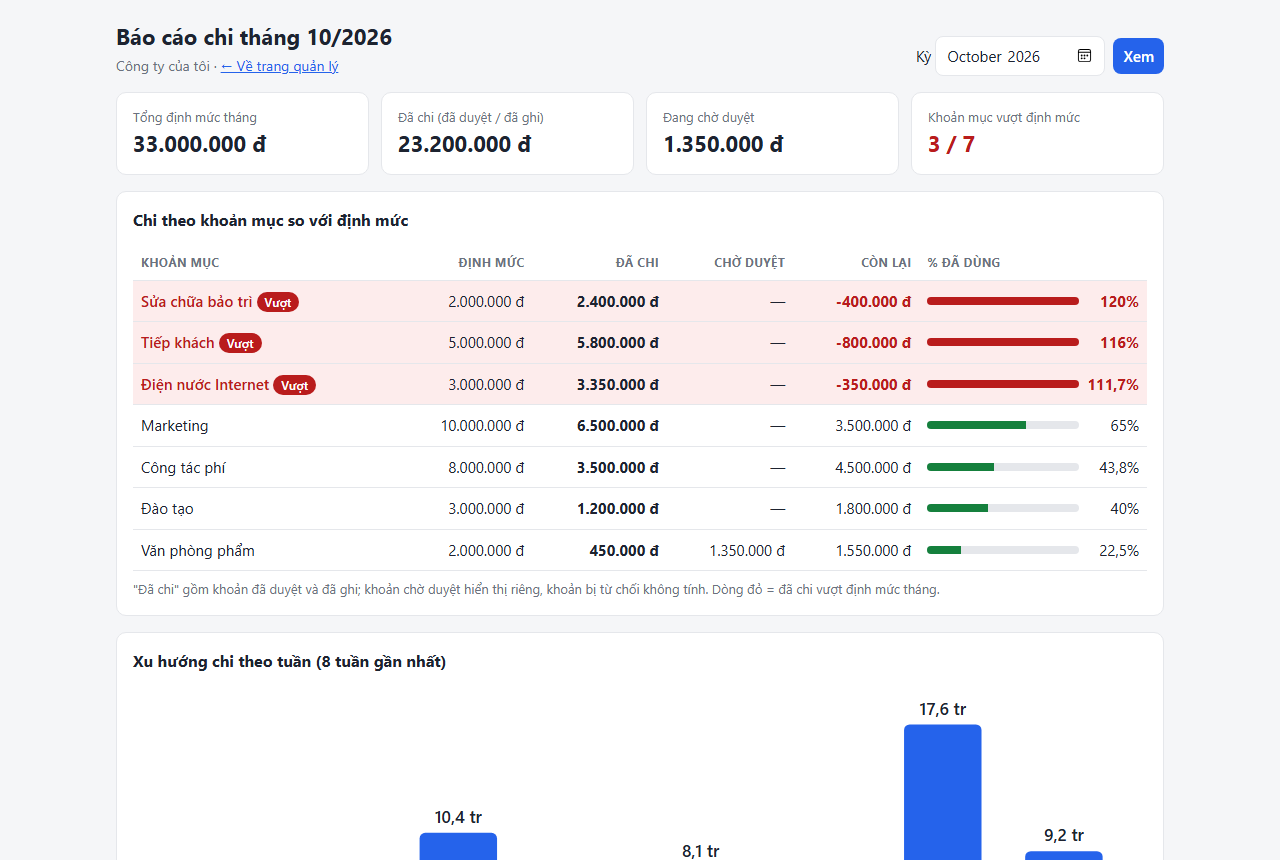Select the 'Công tác phí' row label
The height and width of the screenshot is (860, 1280).
point(183,468)
